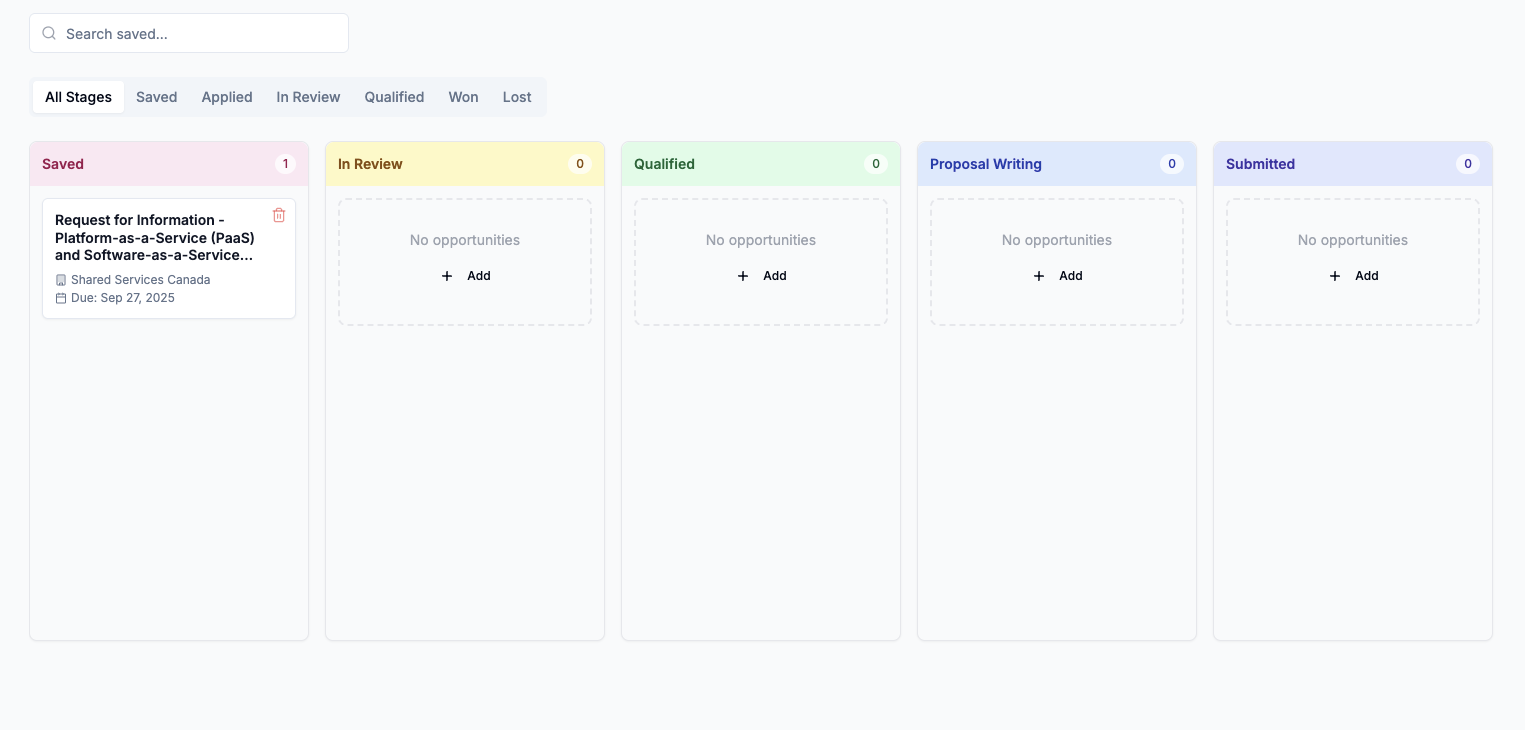Click No opportunities text in Proposal Writing column

[x=1057, y=240]
